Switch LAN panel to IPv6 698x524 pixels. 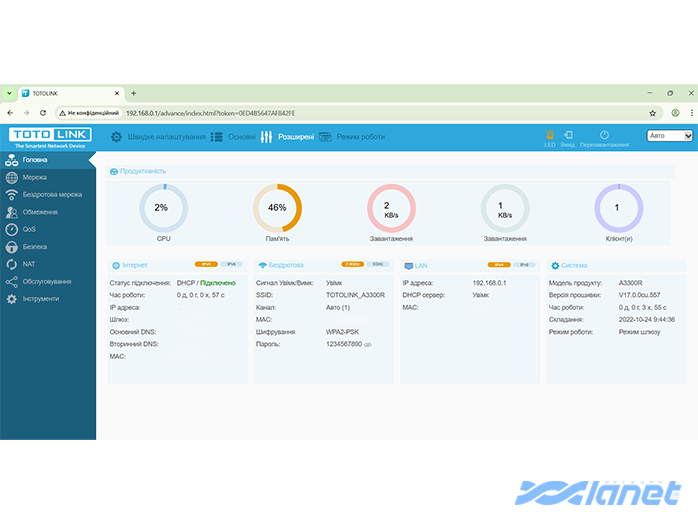pyautogui.click(x=524, y=265)
